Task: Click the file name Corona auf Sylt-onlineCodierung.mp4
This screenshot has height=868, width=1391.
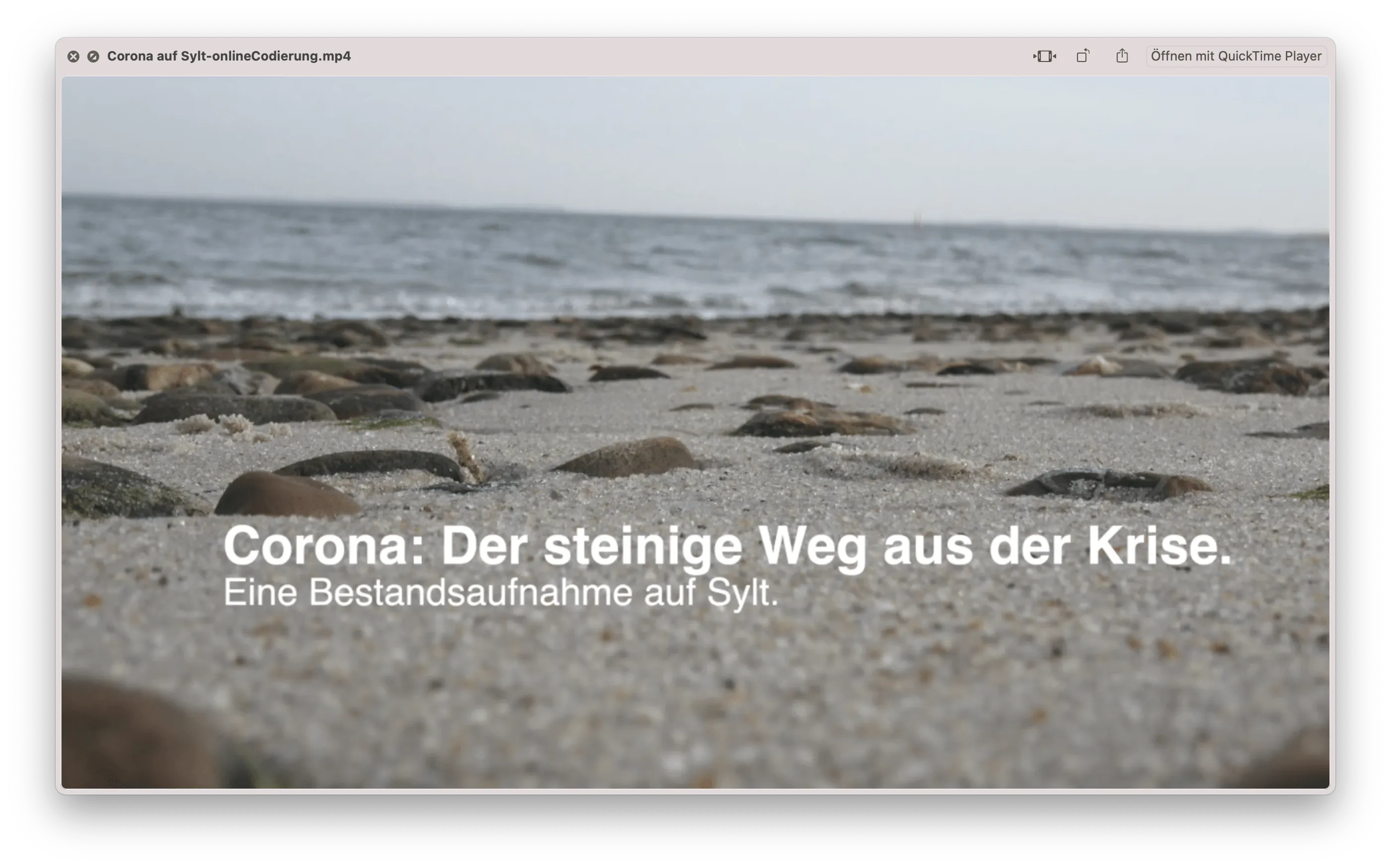Action: tap(229, 56)
